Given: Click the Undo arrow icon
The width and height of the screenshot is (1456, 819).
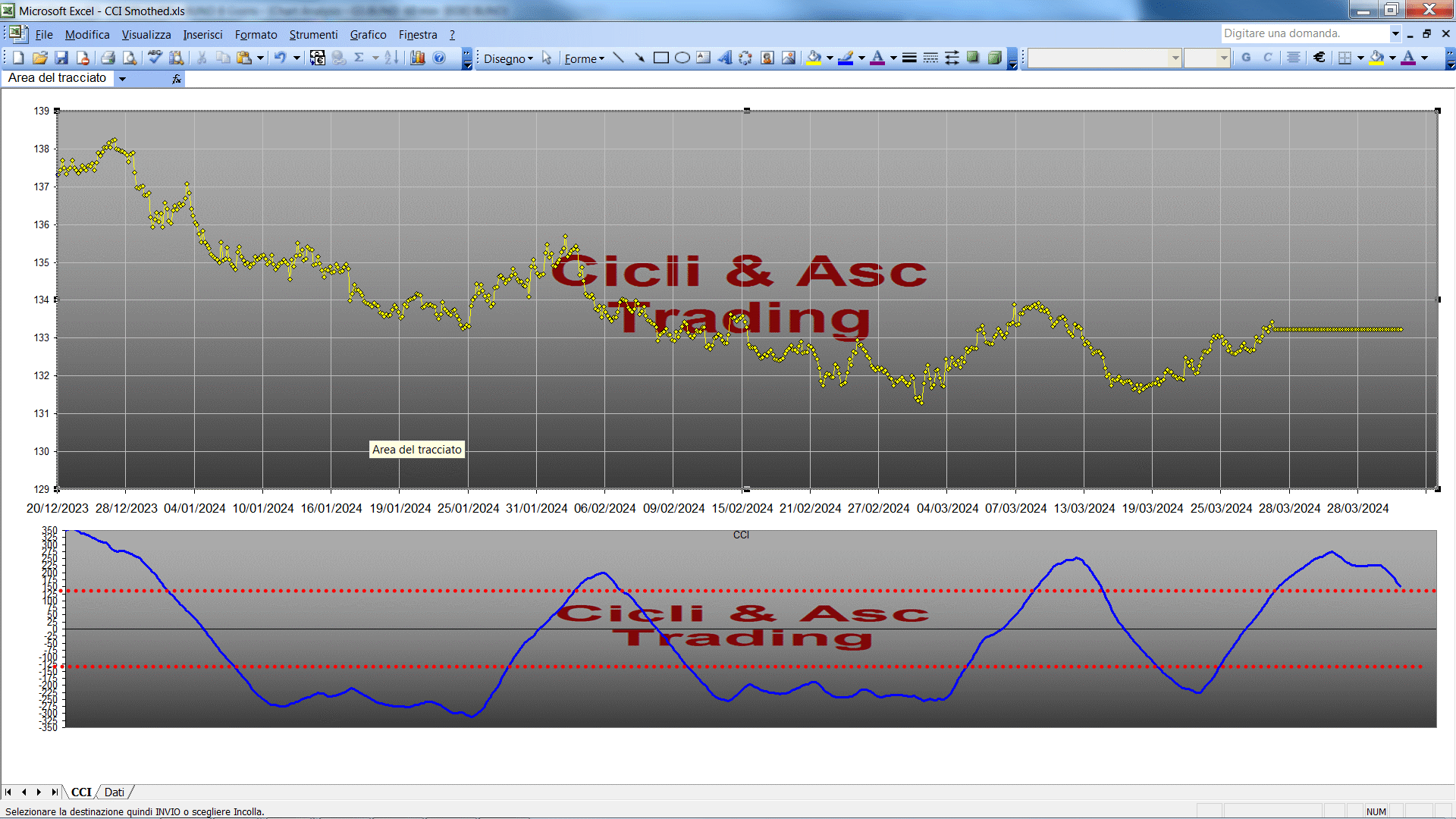Looking at the screenshot, I should point(281,58).
